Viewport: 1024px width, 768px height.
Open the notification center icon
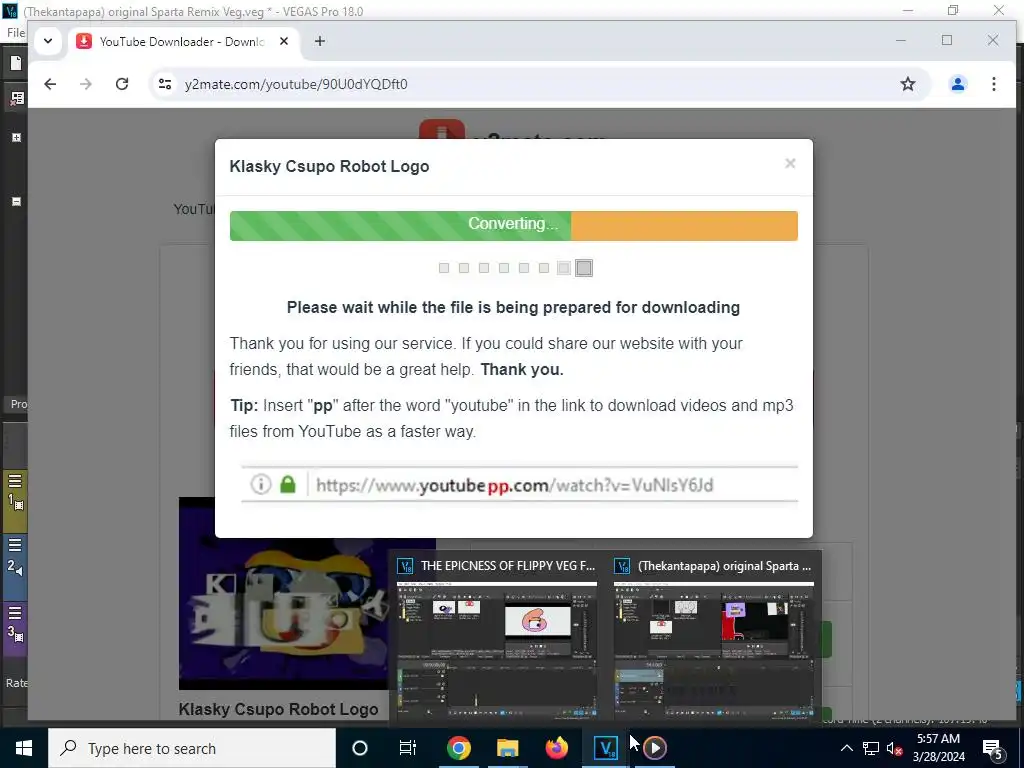pyautogui.click(x=993, y=748)
